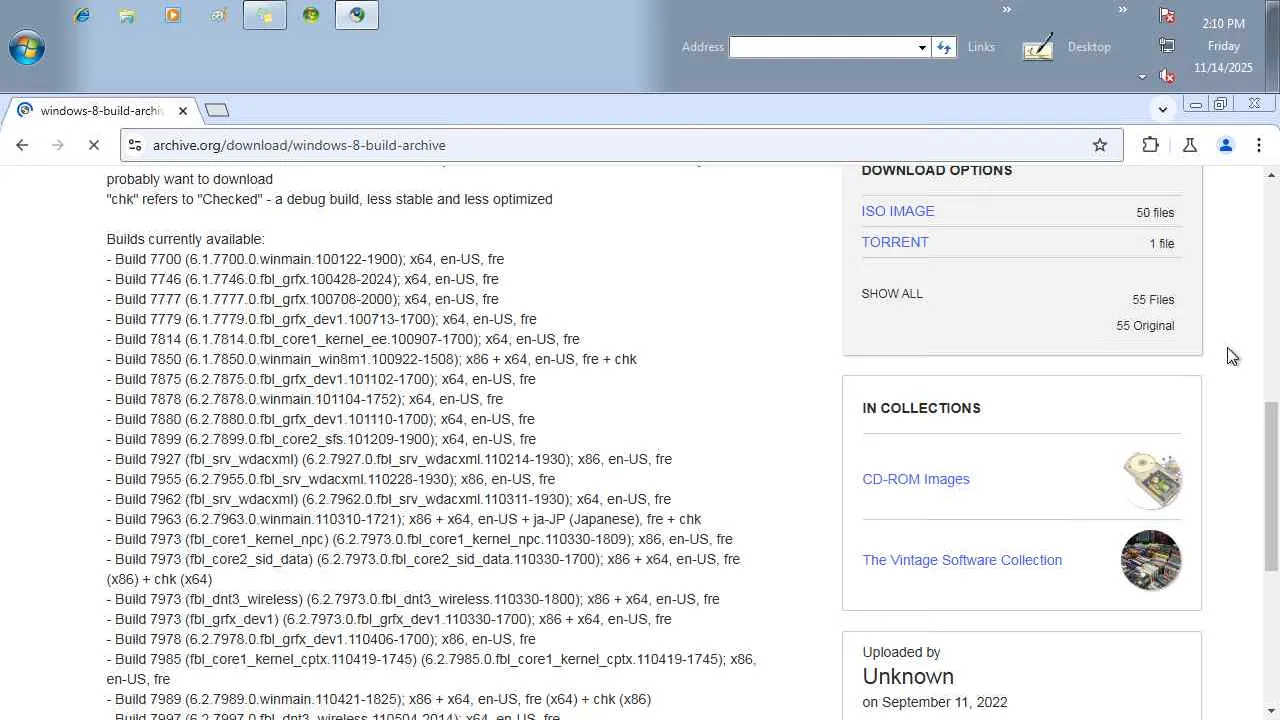Screen dimensions: 1280x720
Task: Click the 'Build 7899' list line
Action: tap(321, 439)
